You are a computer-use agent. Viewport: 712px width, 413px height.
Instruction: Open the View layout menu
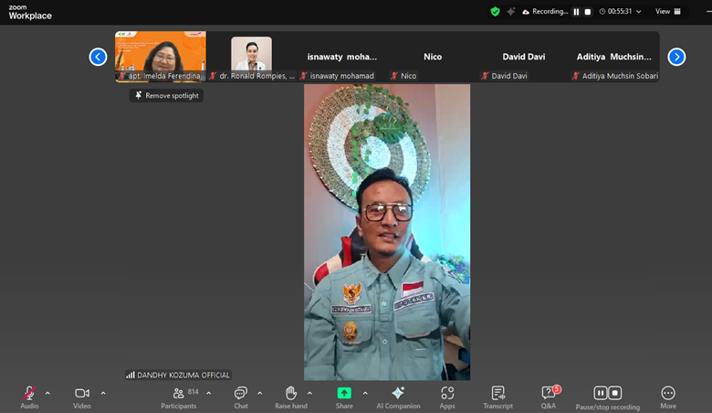click(668, 12)
